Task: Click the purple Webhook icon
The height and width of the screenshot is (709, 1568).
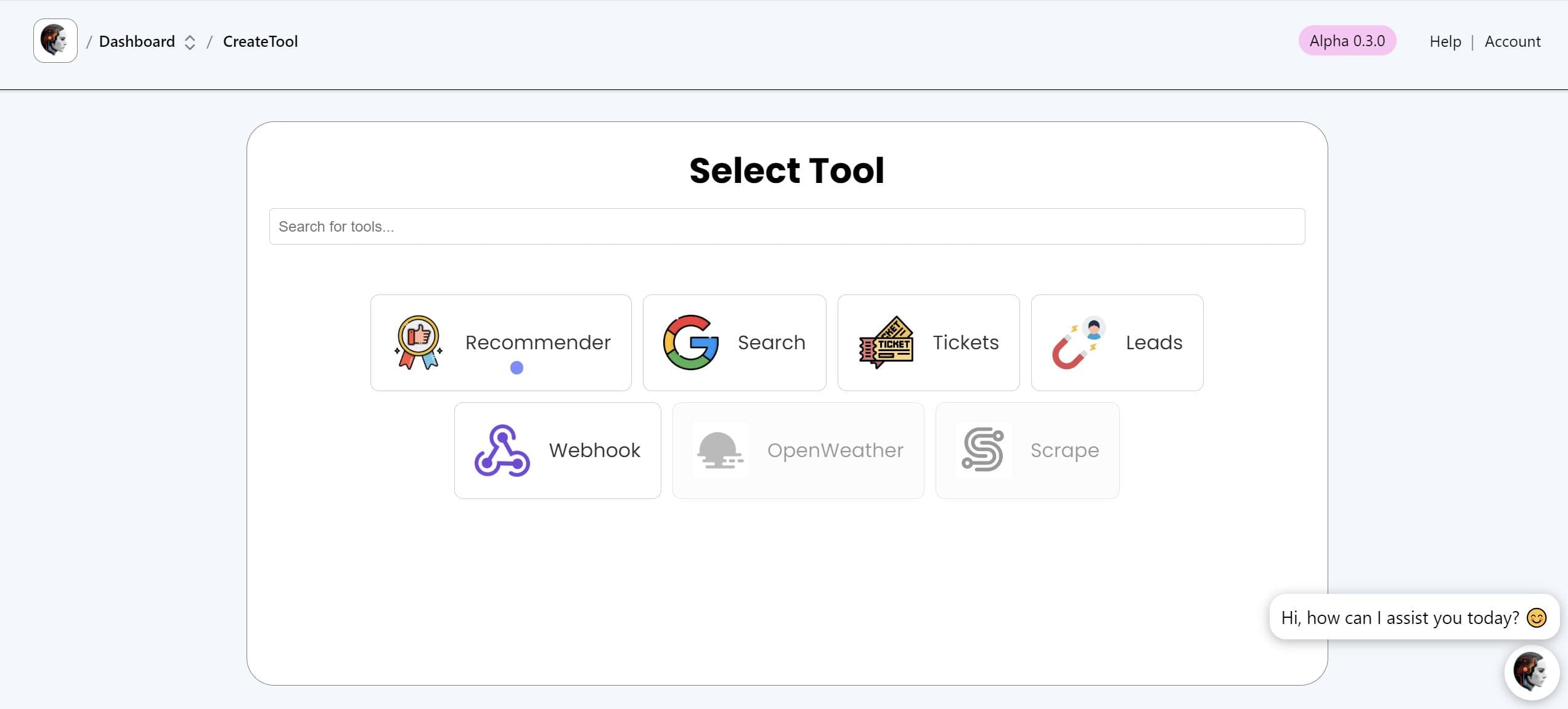Action: 502,450
